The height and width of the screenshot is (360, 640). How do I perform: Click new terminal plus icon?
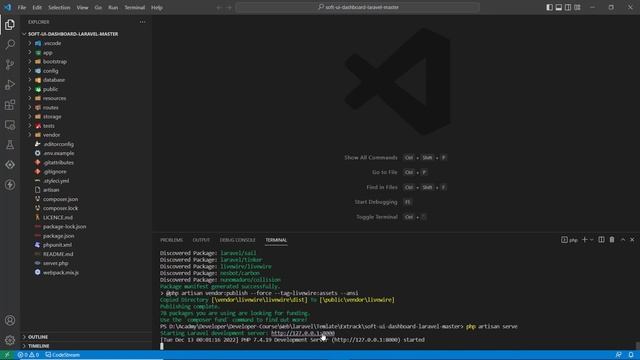584,240
